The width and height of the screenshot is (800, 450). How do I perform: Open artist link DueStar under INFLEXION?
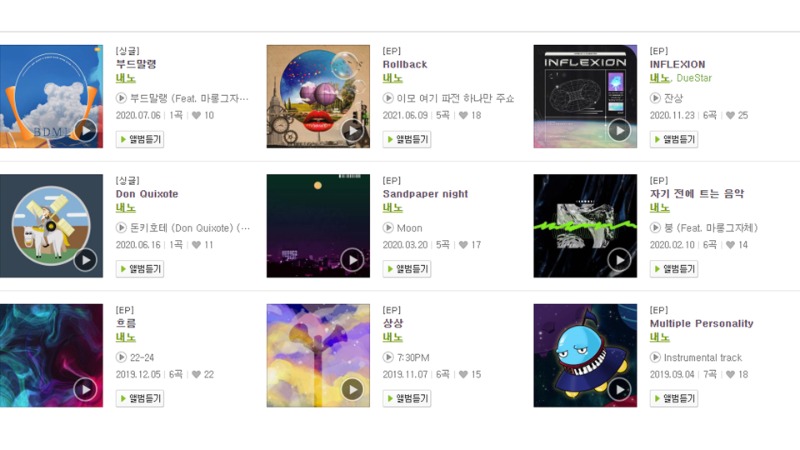[x=694, y=78]
